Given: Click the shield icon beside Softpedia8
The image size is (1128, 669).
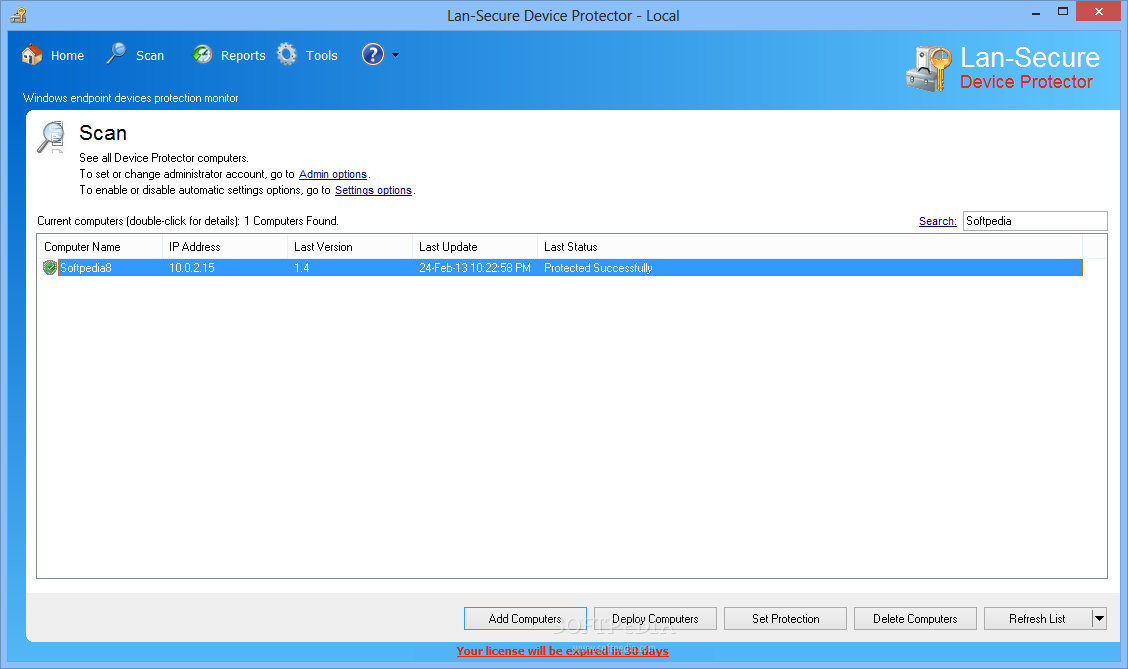Looking at the screenshot, I should coord(50,268).
